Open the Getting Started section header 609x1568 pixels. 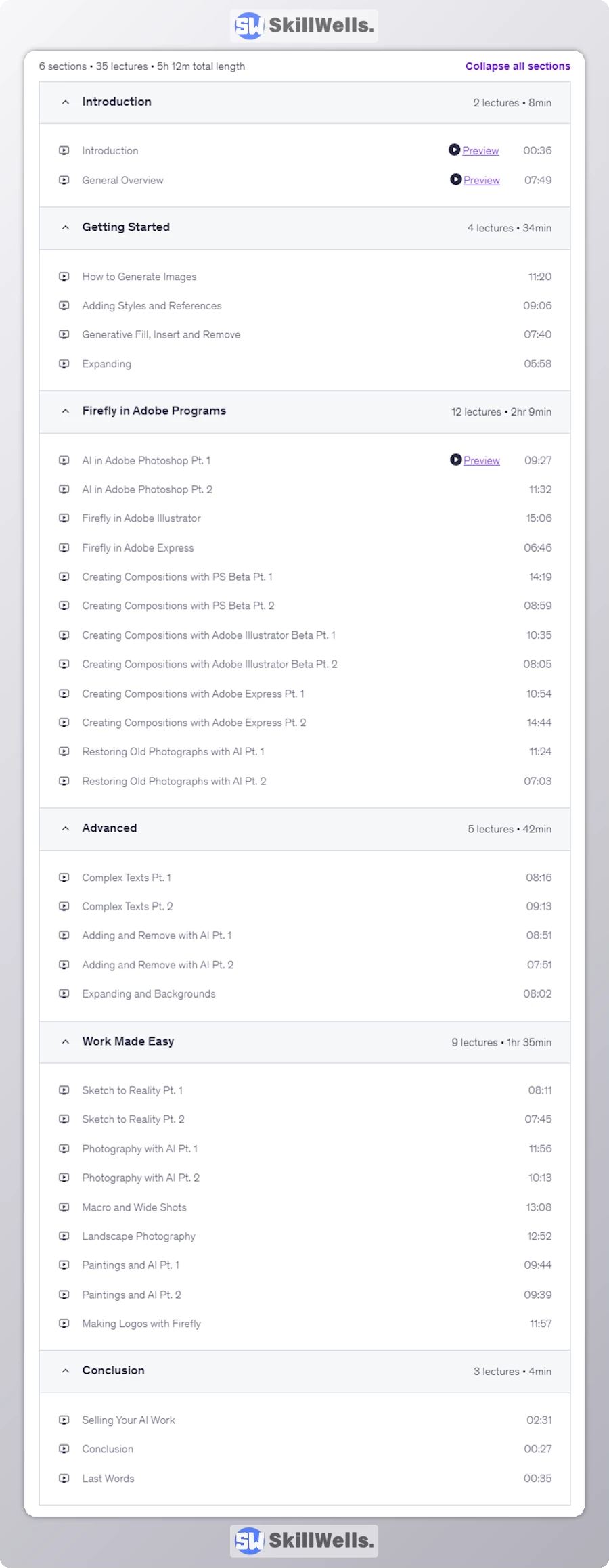126,227
